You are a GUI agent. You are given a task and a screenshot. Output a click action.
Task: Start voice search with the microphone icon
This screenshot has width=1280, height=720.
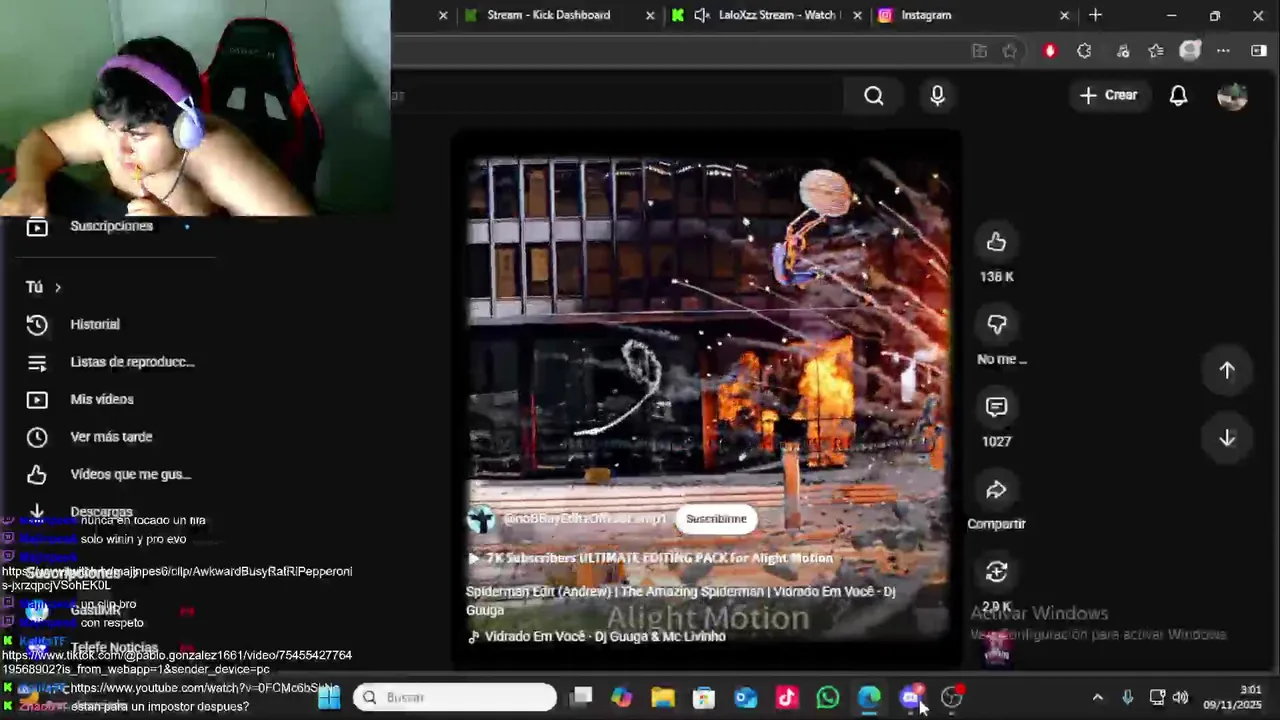click(x=937, y=95)
